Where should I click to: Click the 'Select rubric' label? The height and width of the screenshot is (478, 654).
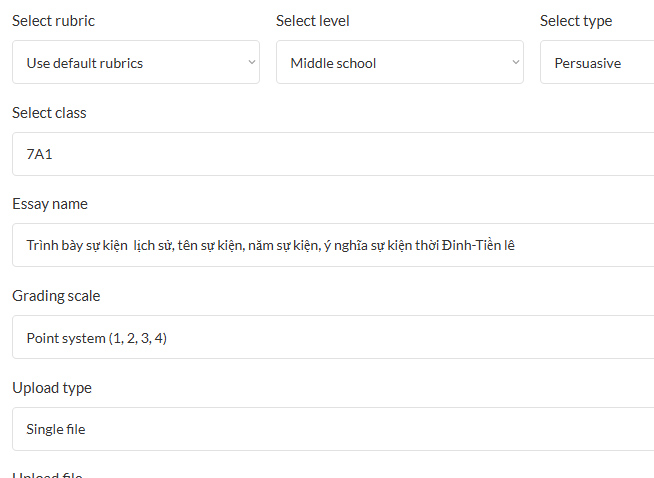(54, 21)
